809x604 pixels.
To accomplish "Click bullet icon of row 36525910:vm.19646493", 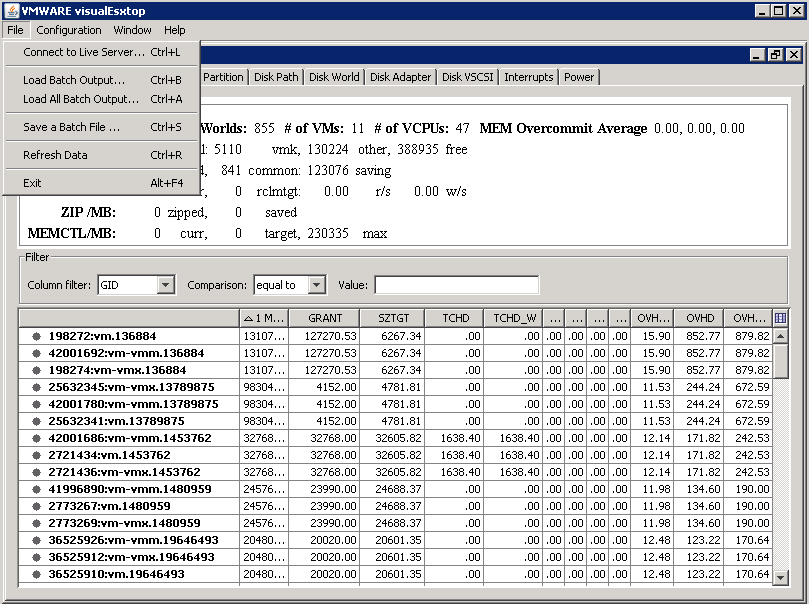I will (36, 575).
